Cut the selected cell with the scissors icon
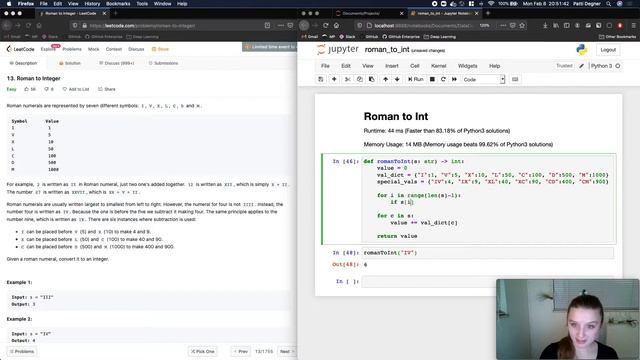Image resolution: width=640 pixels, height=360 pixels. click(348, 79)
